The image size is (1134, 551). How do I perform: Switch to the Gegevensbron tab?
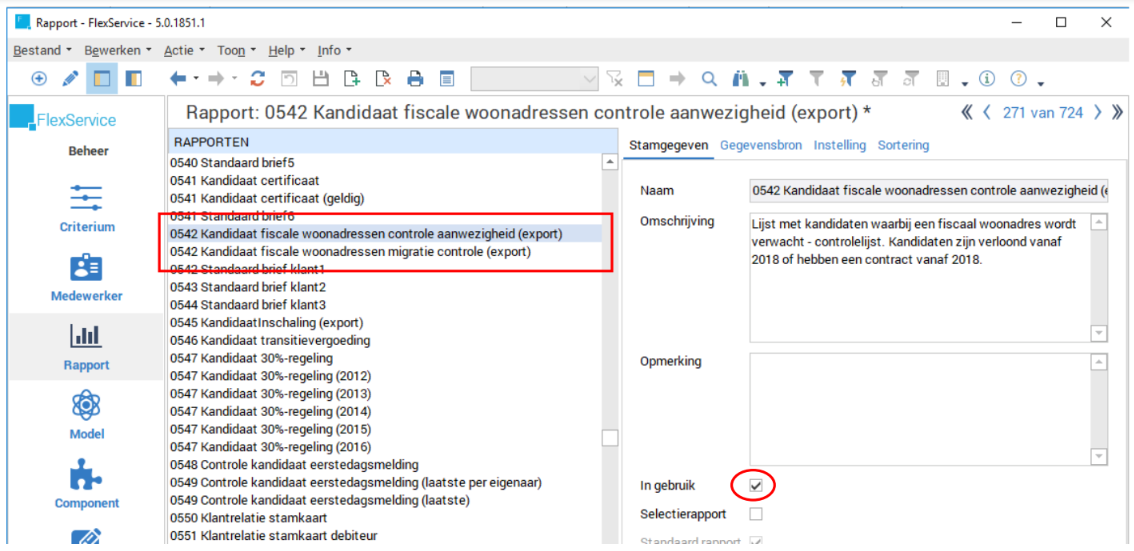click(760, 145)
